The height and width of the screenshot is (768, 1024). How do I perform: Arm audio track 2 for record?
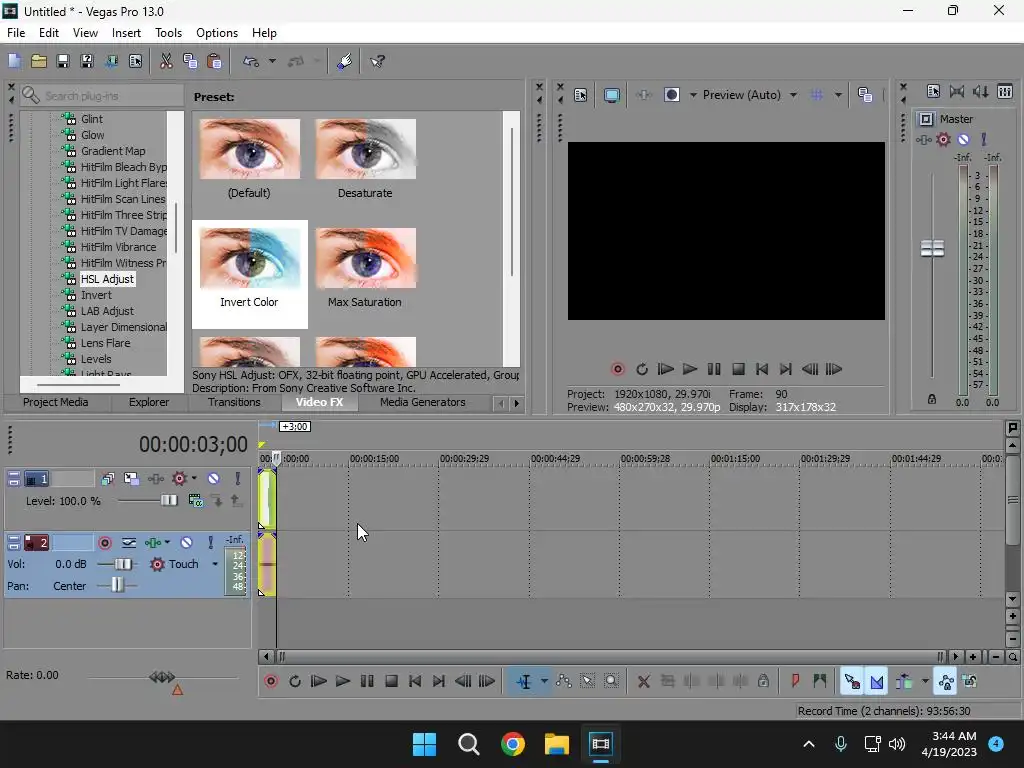point(104,543)
